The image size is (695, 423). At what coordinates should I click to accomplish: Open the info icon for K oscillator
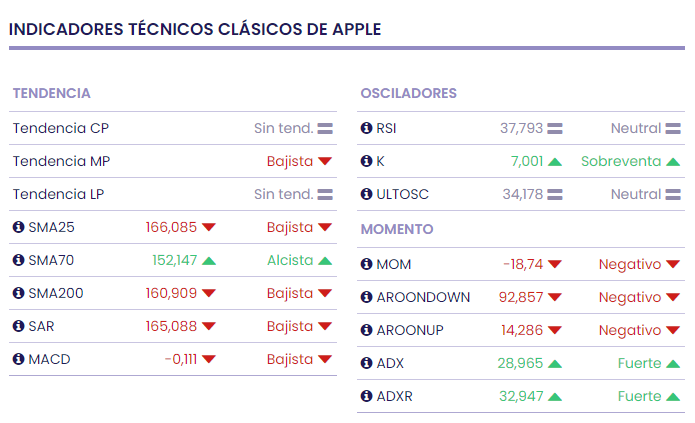(x=366, y=161)
